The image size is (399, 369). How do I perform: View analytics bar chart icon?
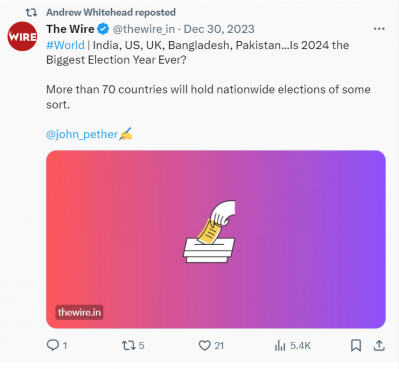[280, 346]
